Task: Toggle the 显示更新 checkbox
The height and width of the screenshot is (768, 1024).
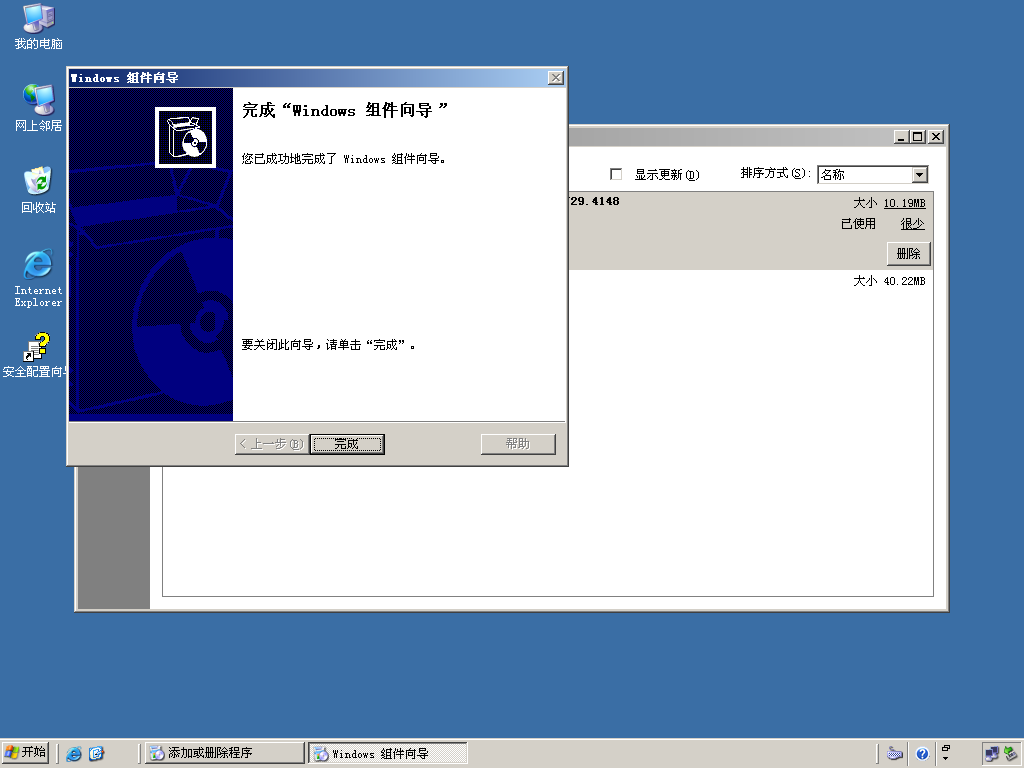Action: pos(616,174)
